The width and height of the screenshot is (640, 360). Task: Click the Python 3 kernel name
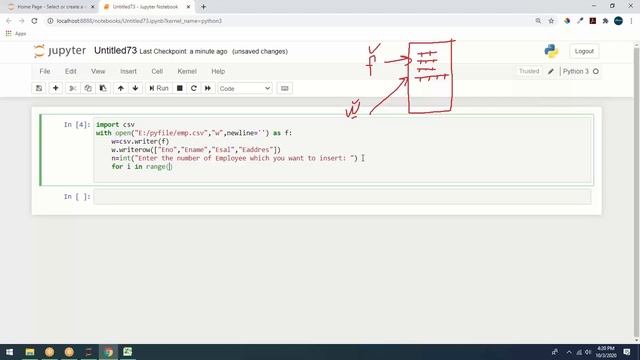point(576,71)
